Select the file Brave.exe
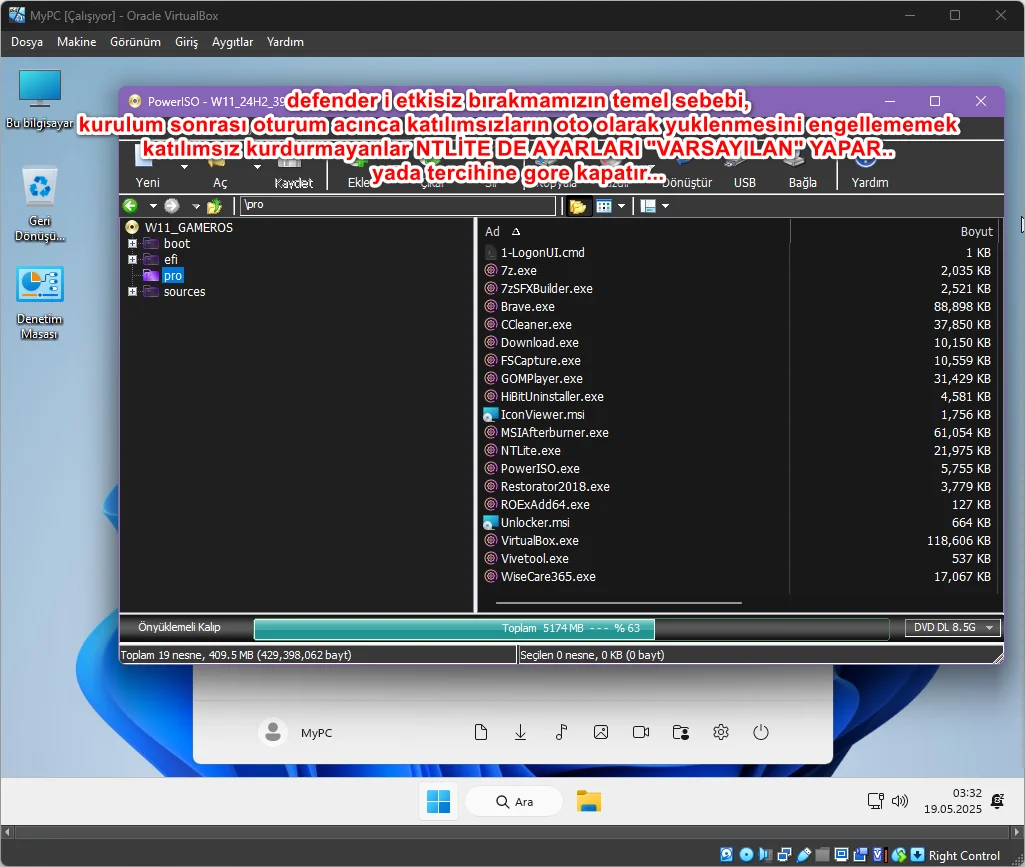The image size is (1025, 867). (x=528, y=307)
